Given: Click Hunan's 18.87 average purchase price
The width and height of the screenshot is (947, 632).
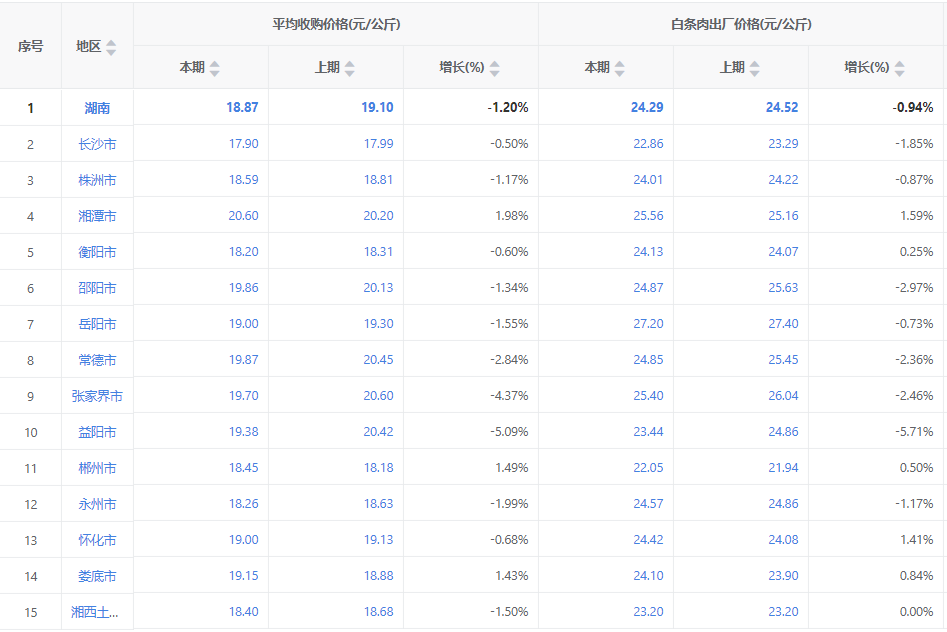Looking at the screenshot, I should [x=242, y=108].
